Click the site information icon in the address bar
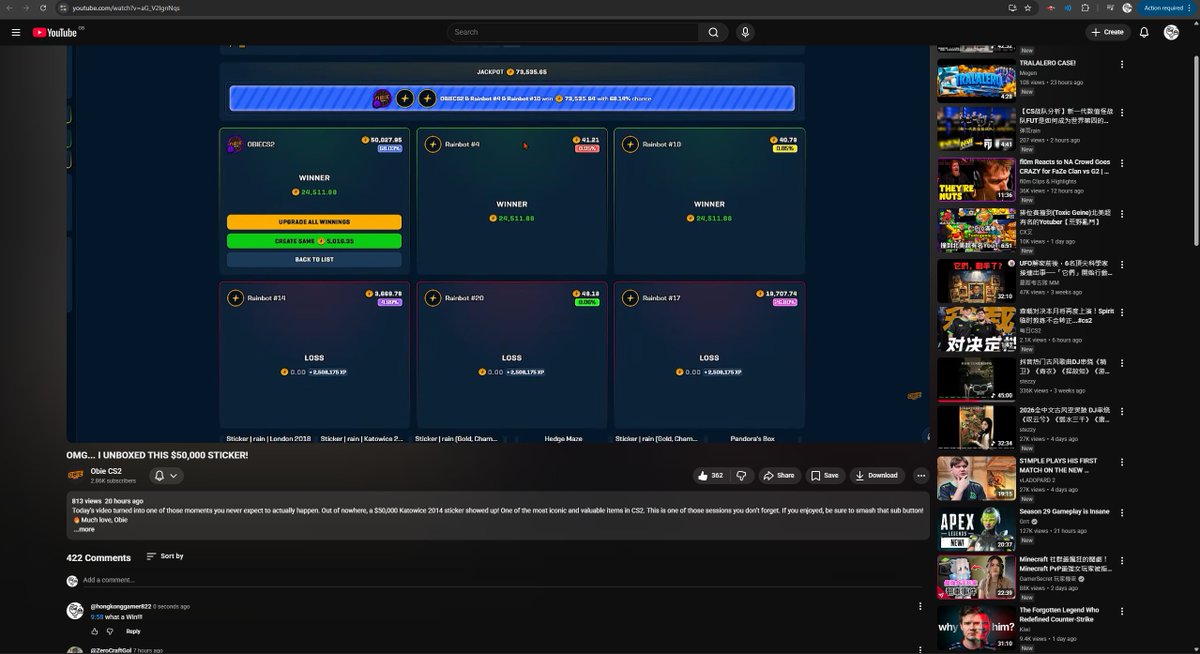This screenshot has height=654, width=1200. click(63, 7)
